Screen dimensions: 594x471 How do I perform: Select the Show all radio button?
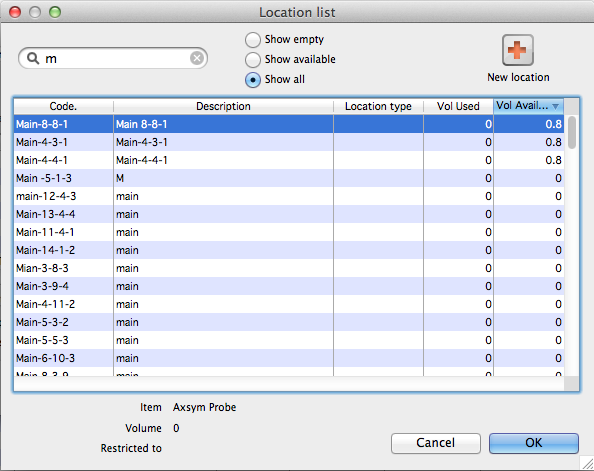253,80
